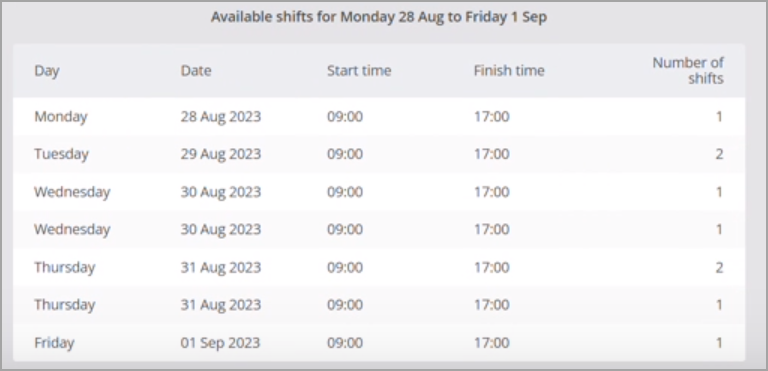Click the Day column header

click(x=47, y=71)
